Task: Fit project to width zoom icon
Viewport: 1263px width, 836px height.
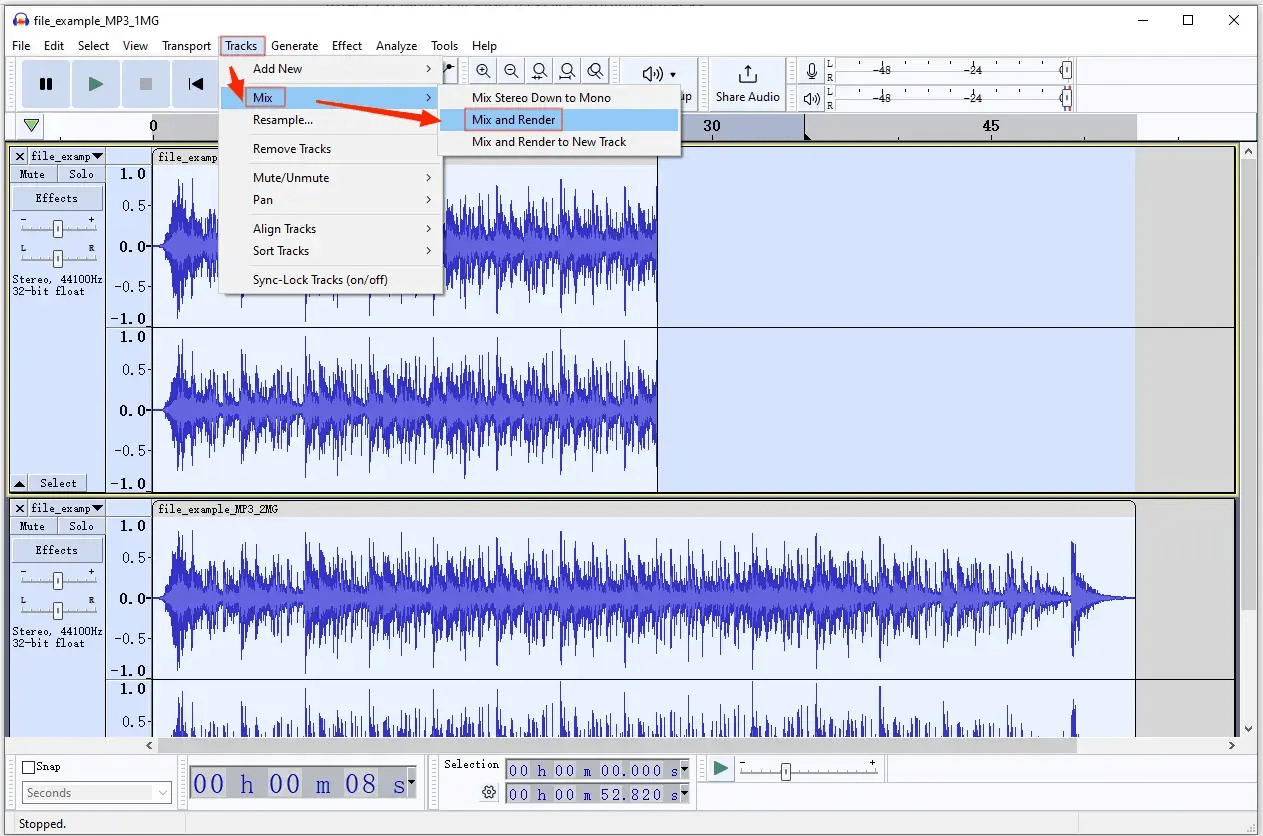Action: 568,71
